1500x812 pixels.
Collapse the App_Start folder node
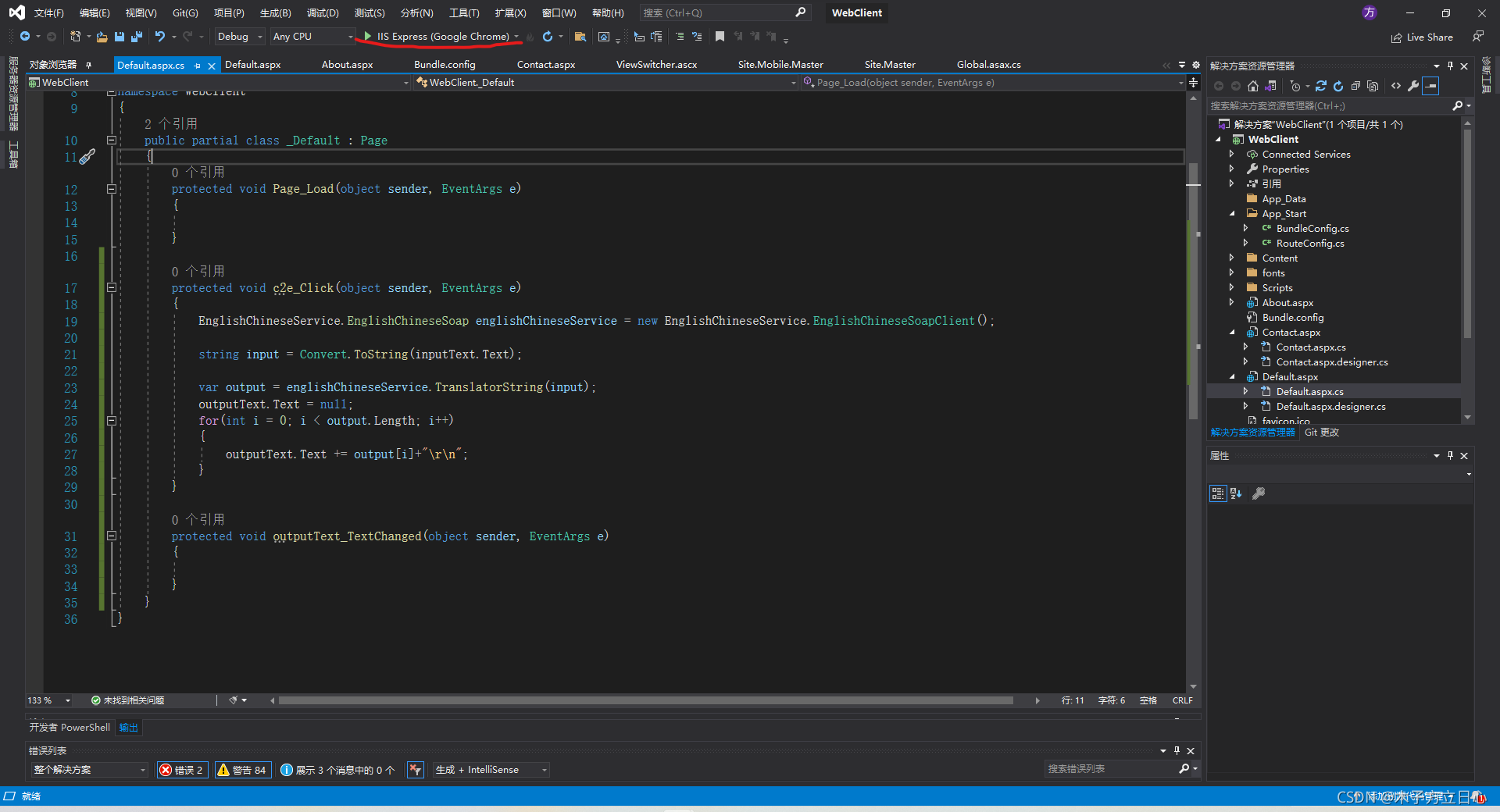(x=1232, y=213)
